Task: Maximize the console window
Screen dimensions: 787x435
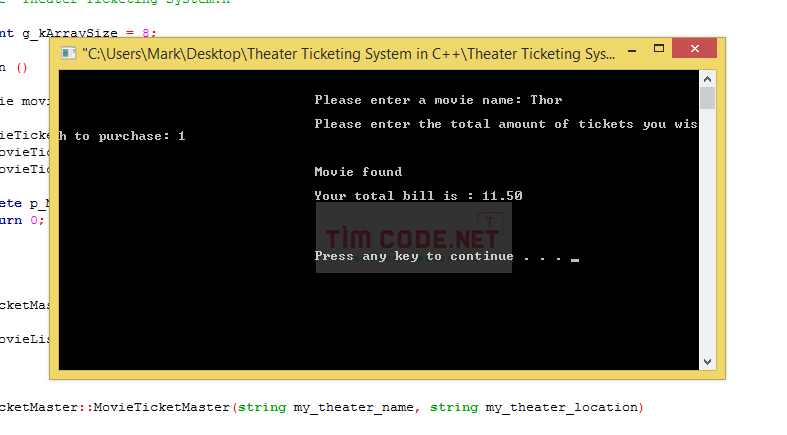Action: click(x=659, y=49)
